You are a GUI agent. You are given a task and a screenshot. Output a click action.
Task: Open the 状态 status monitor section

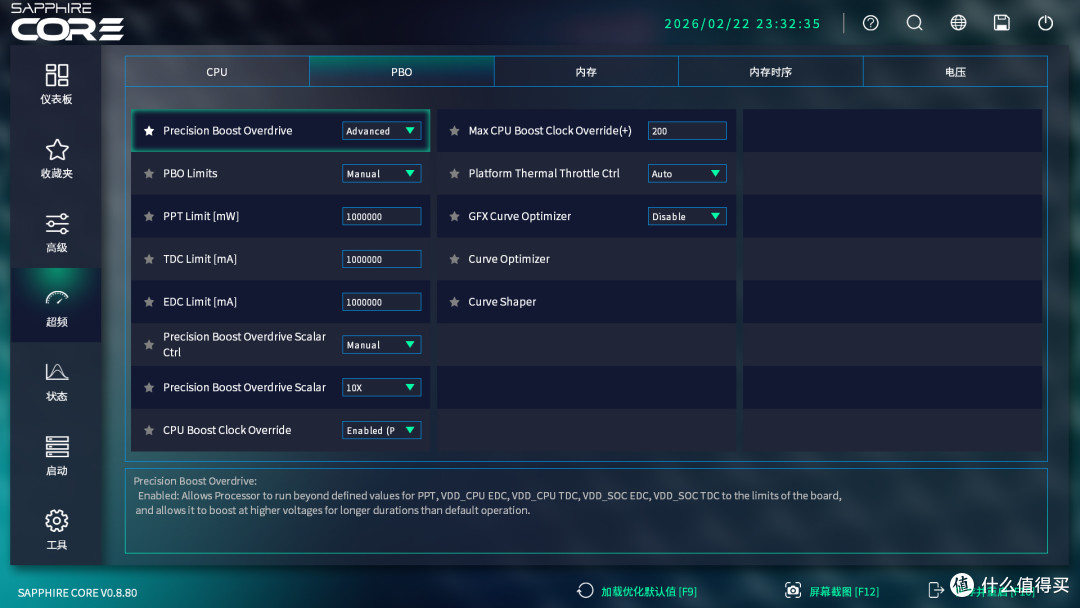tap(56, 381)
